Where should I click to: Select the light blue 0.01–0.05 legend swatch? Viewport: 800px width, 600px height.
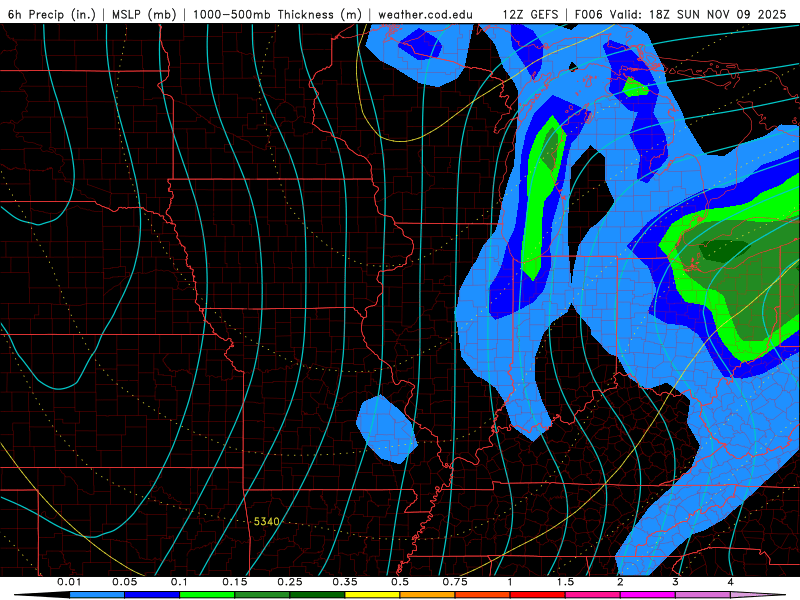pos(97,595)
